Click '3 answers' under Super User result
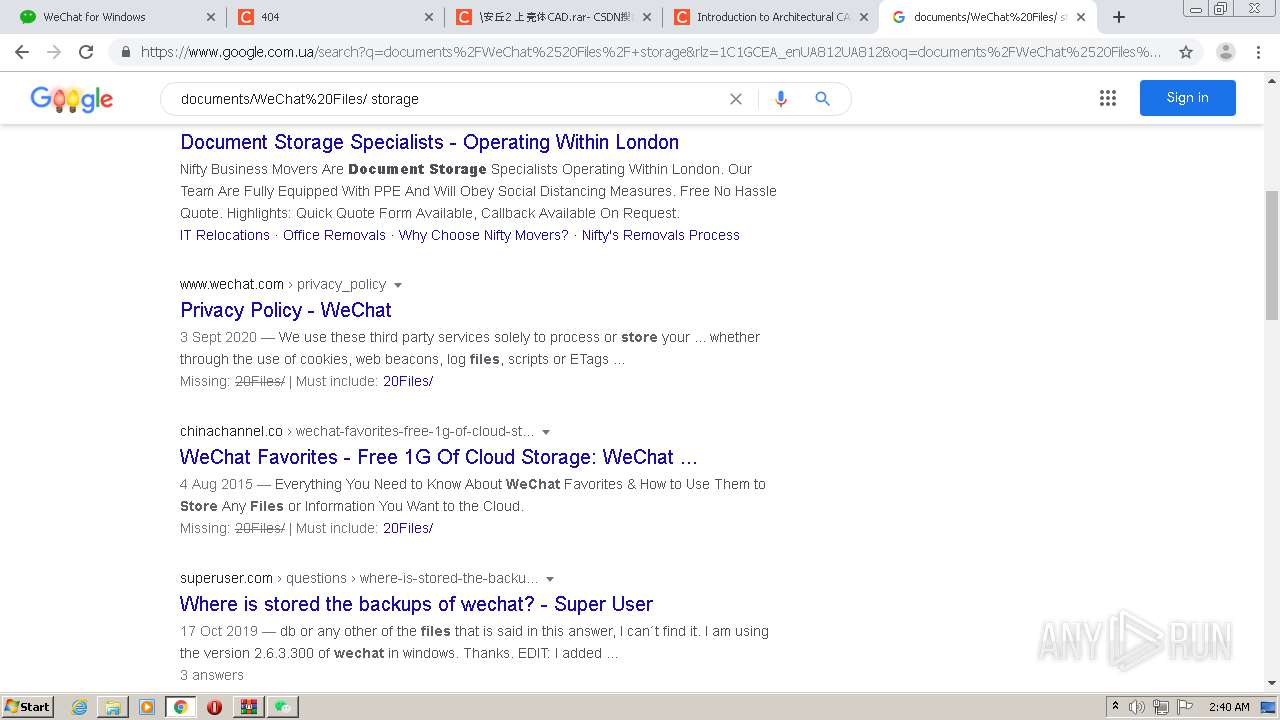1280x720 pixels. click(212, 675)
